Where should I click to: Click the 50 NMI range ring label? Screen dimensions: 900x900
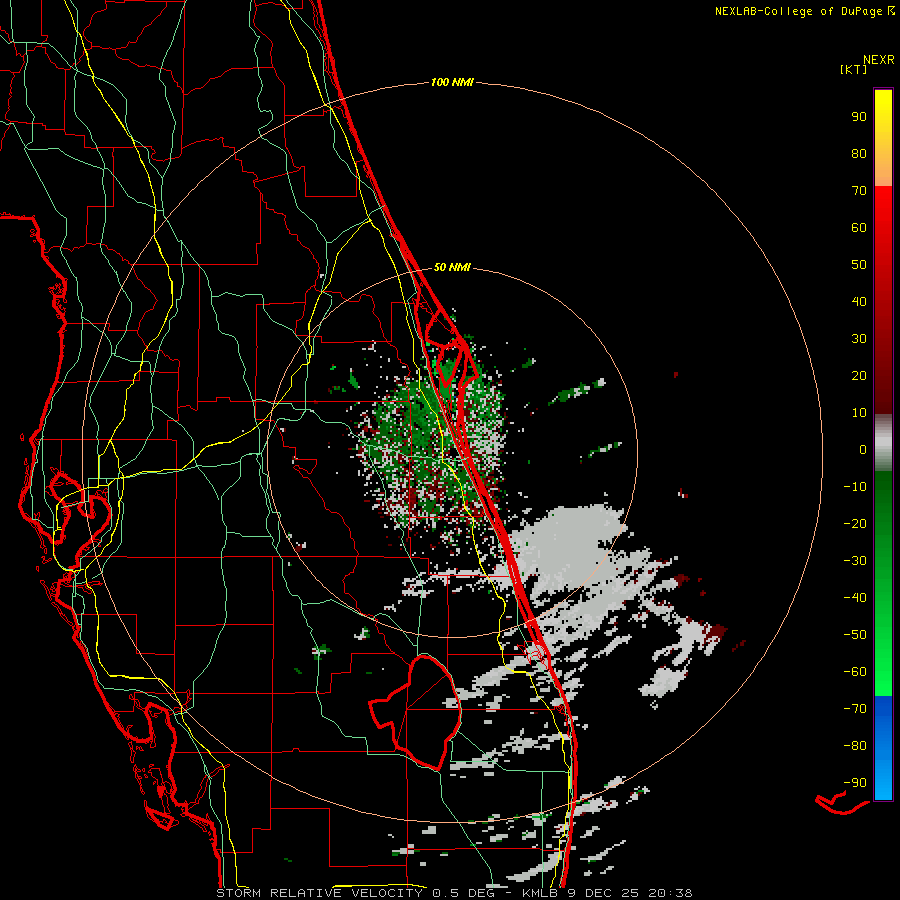coord(452,267)
